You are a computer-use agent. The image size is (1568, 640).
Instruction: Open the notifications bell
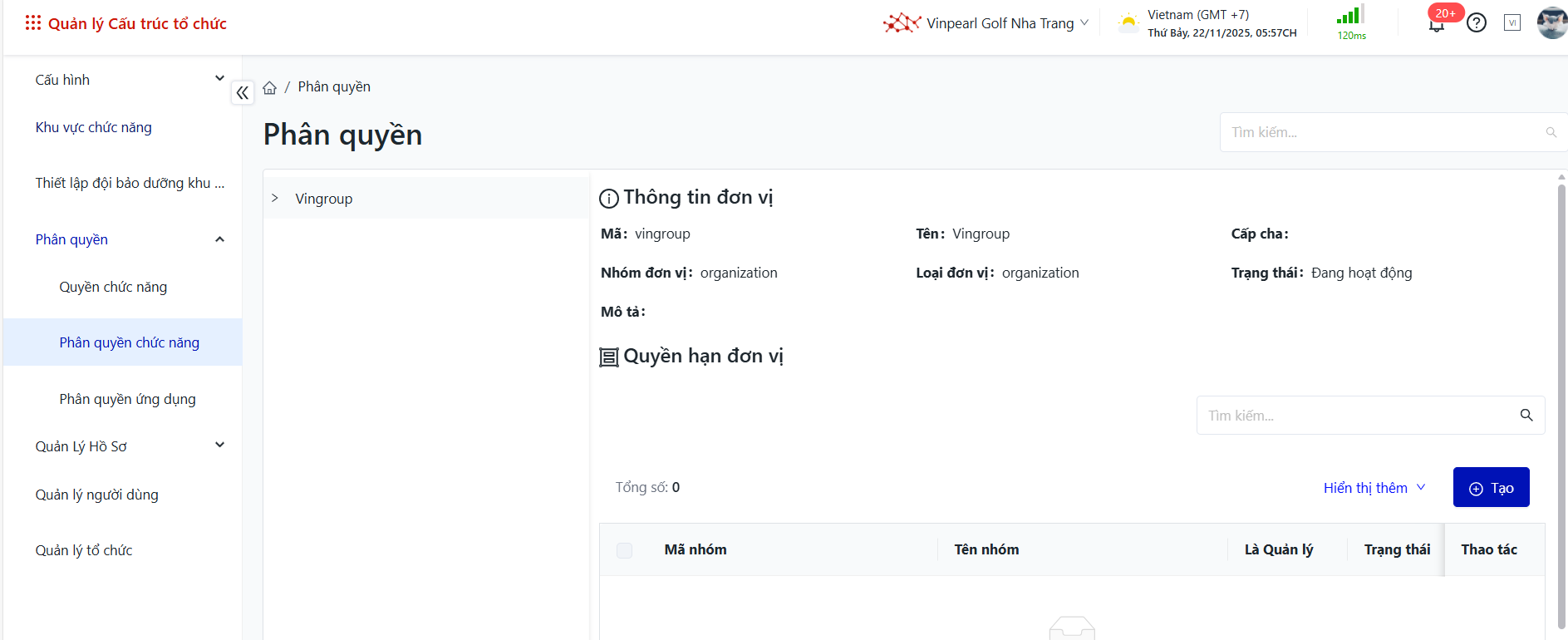pyautogui.click(x=1436, y=24)
